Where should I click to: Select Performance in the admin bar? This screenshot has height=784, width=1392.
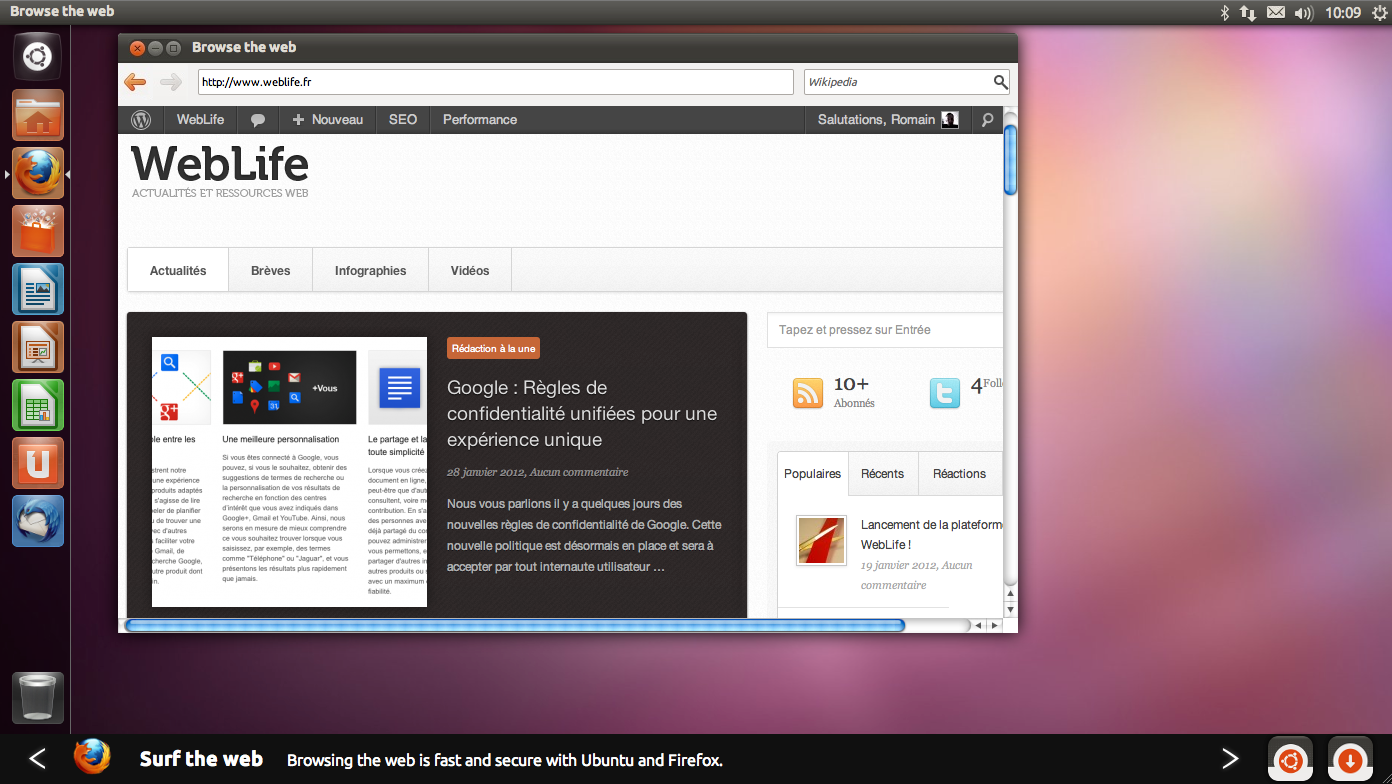480,119
